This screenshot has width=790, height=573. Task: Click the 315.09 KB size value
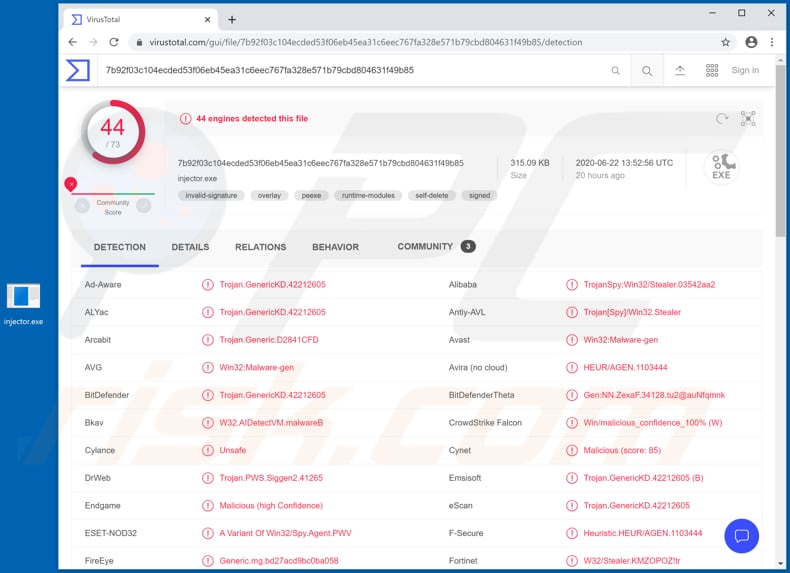(x=530, y=163)
